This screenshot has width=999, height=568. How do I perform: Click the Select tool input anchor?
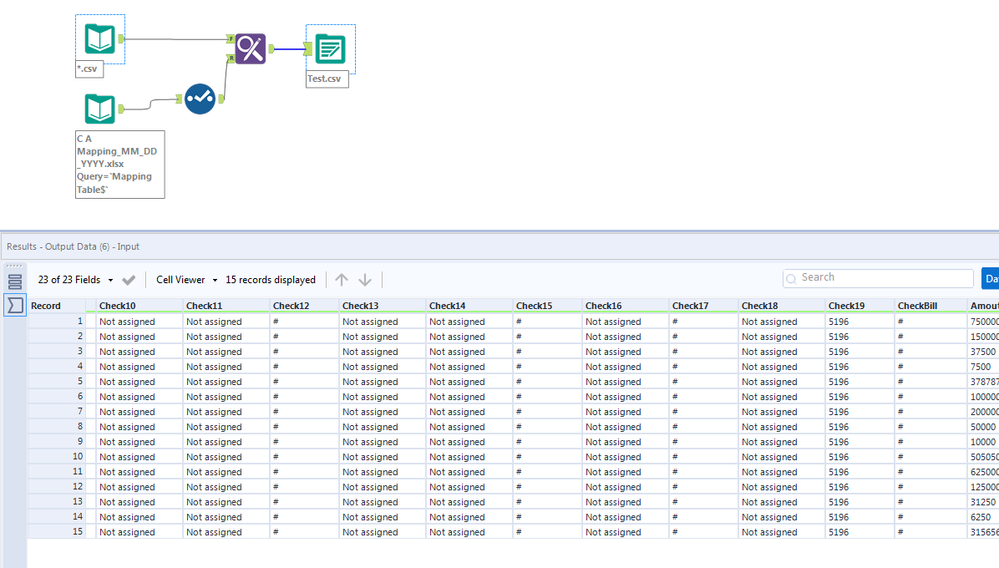pyautogui.click(x=179, y=99)
